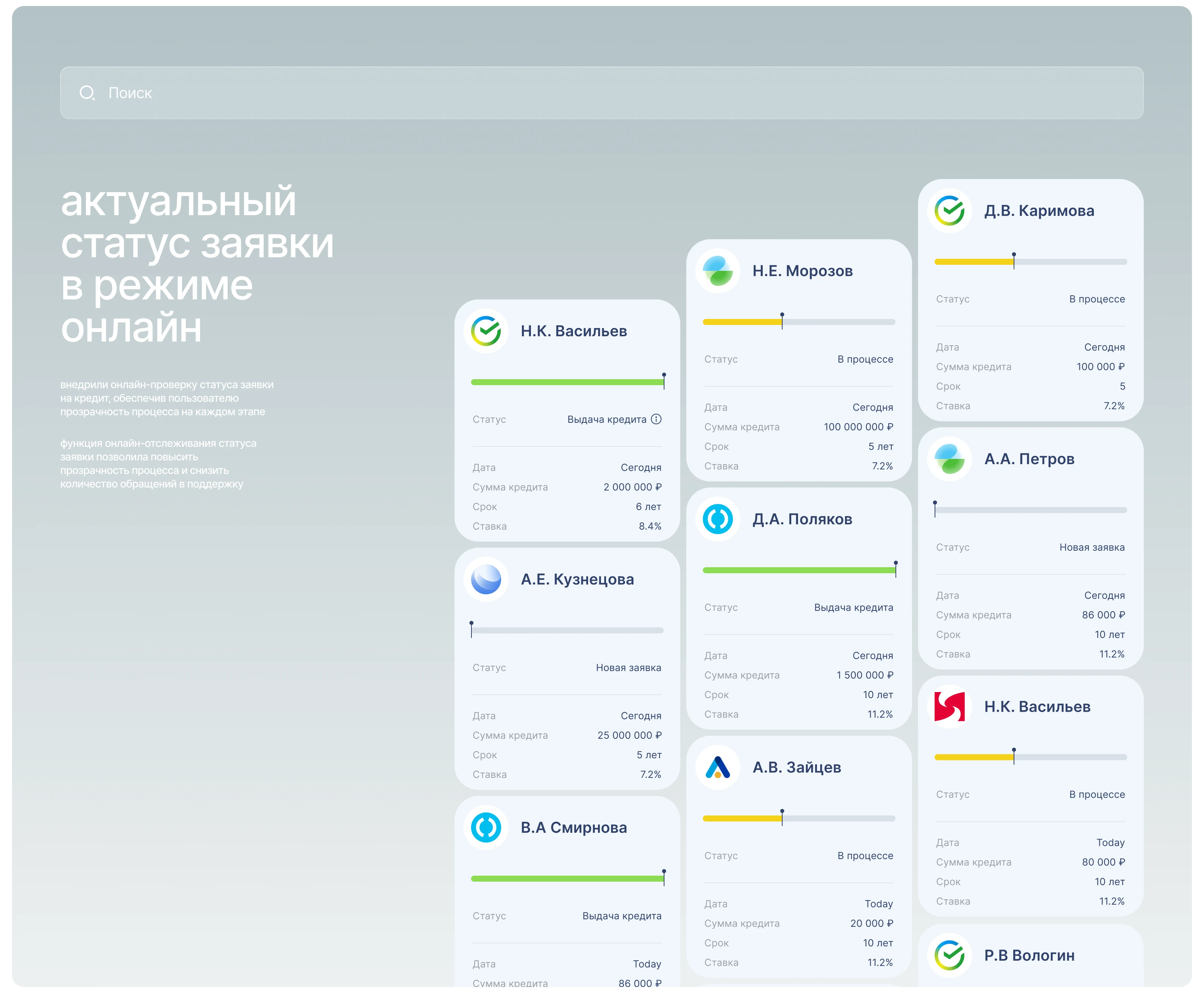Screen dimensions: 1204x993
Task: Focus the Поиск search field
Action: coord(601,93)
